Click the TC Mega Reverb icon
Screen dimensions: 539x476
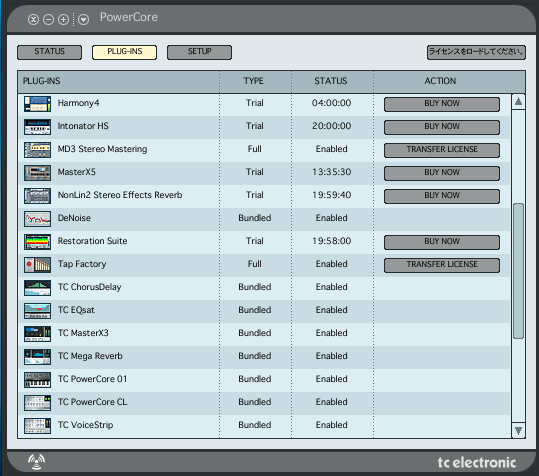37,357
